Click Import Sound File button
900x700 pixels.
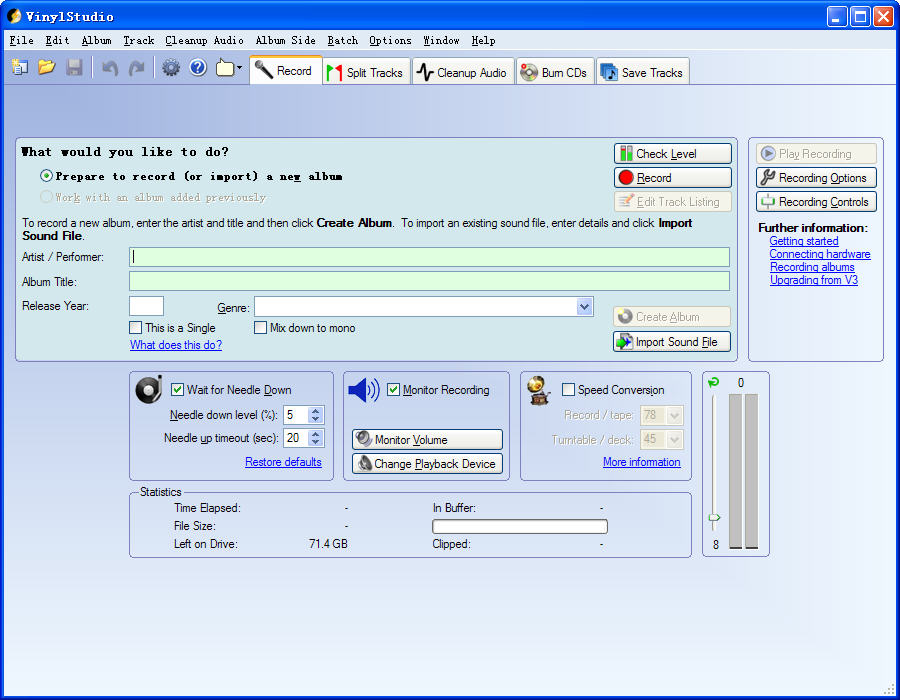tap(672, 342)
